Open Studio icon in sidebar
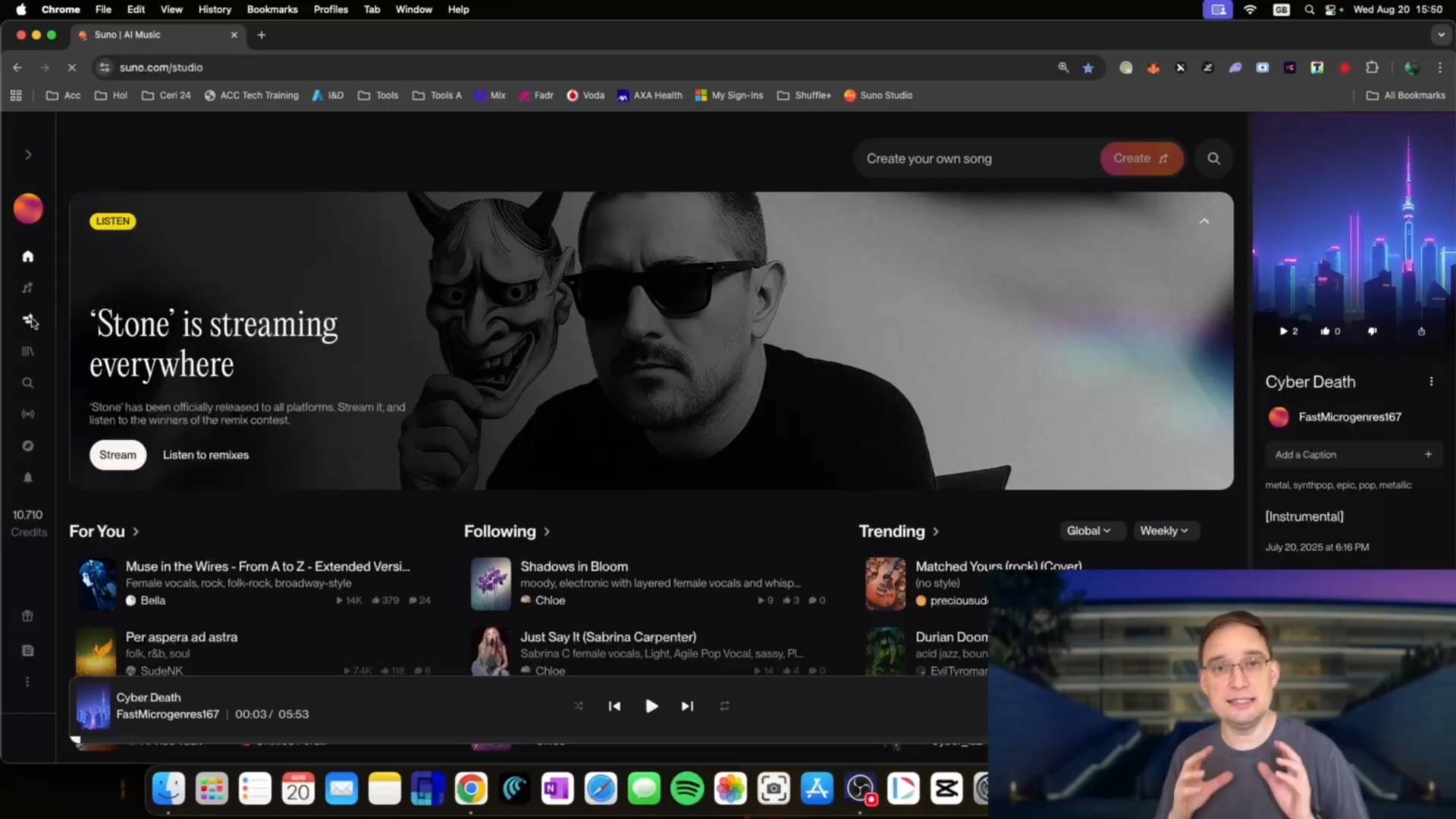This screenshot has height=819, width=1456. [28, 320]
